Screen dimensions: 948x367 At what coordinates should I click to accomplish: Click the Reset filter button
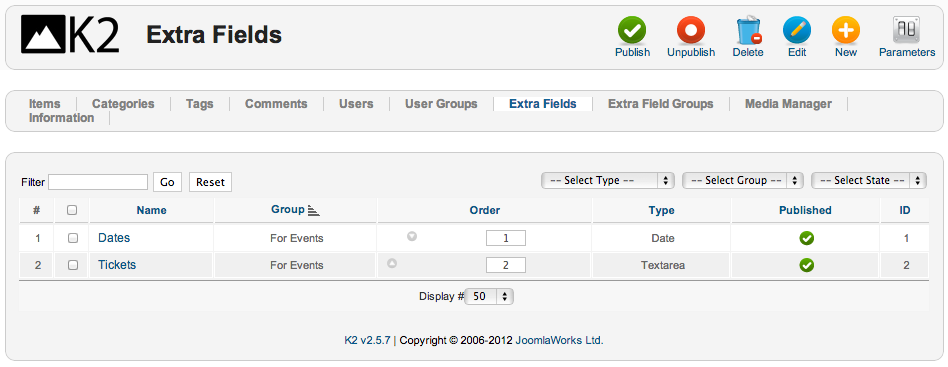tap(210, 182)
